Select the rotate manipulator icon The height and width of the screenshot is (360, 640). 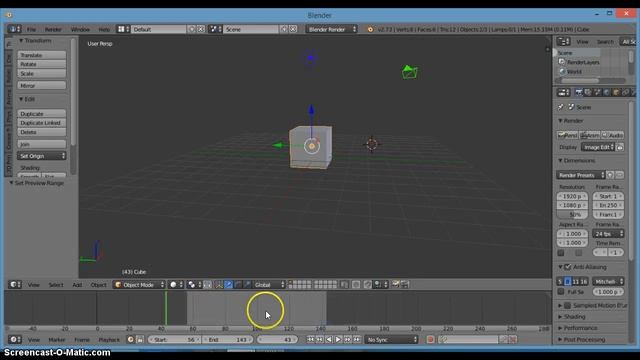[238, 284]
